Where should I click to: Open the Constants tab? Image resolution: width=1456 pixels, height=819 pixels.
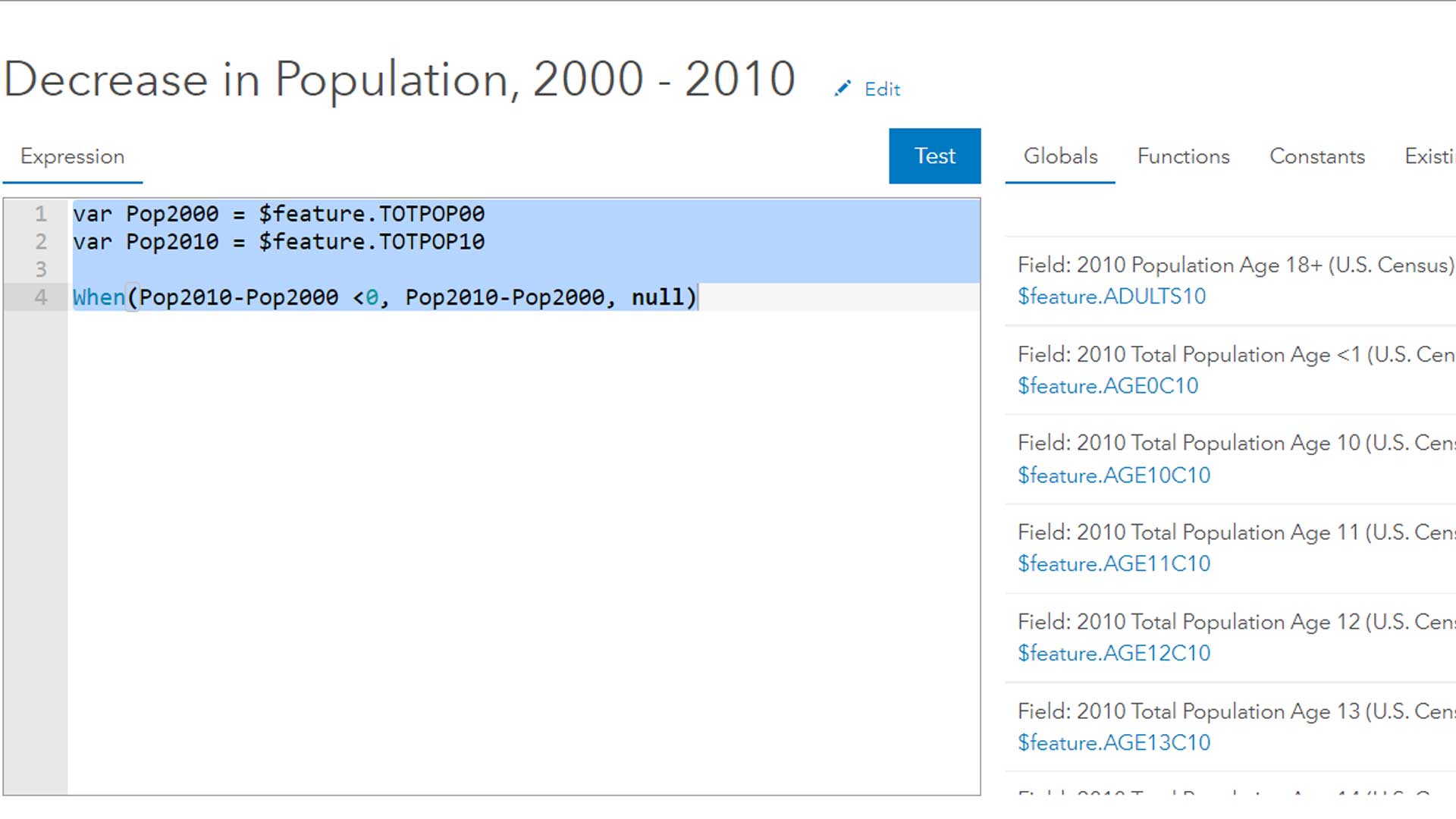[1316, 156]
